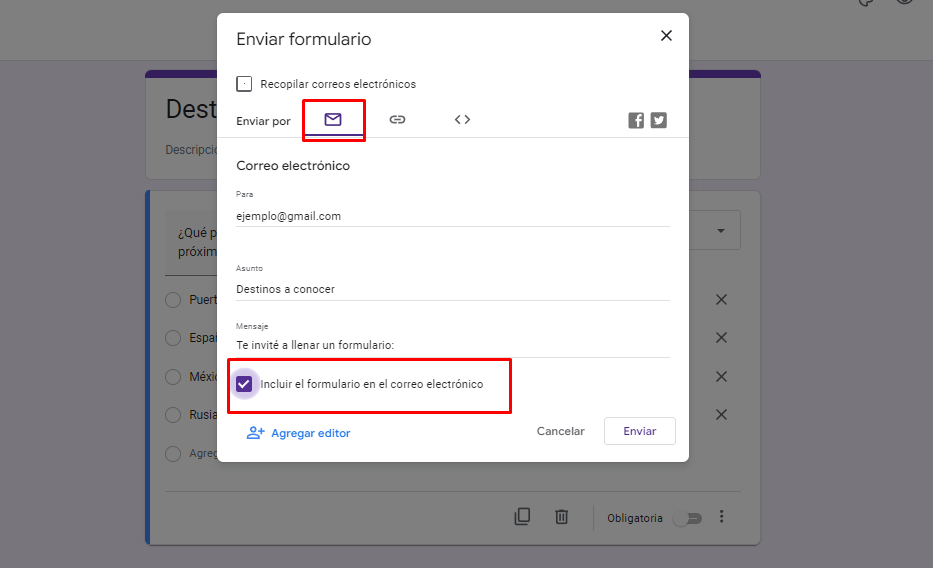Share the form on Twitter
933x568 pixels.
coord(658,121)
